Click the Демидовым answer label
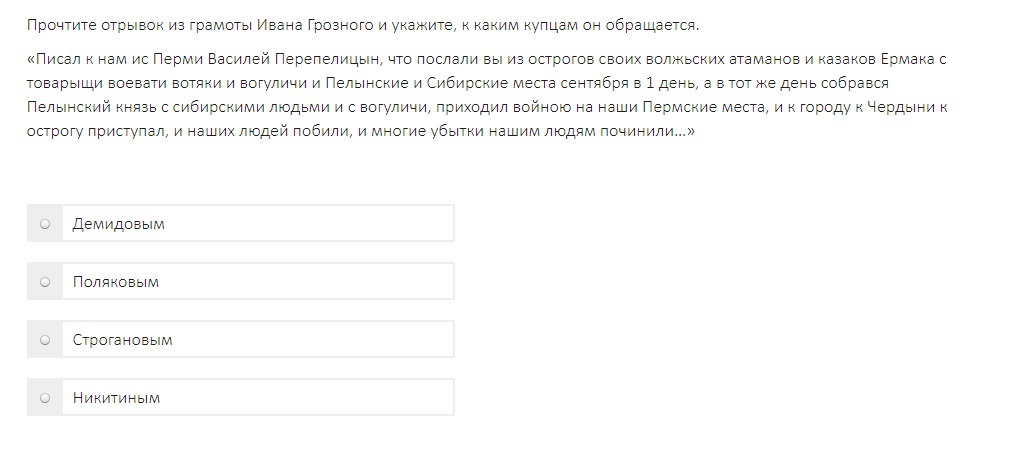 click(119, 224)
